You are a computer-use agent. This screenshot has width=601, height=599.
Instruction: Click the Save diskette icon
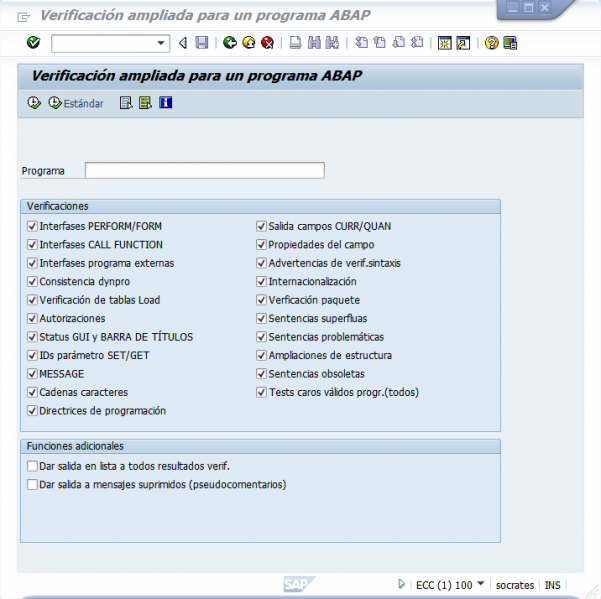202,43
